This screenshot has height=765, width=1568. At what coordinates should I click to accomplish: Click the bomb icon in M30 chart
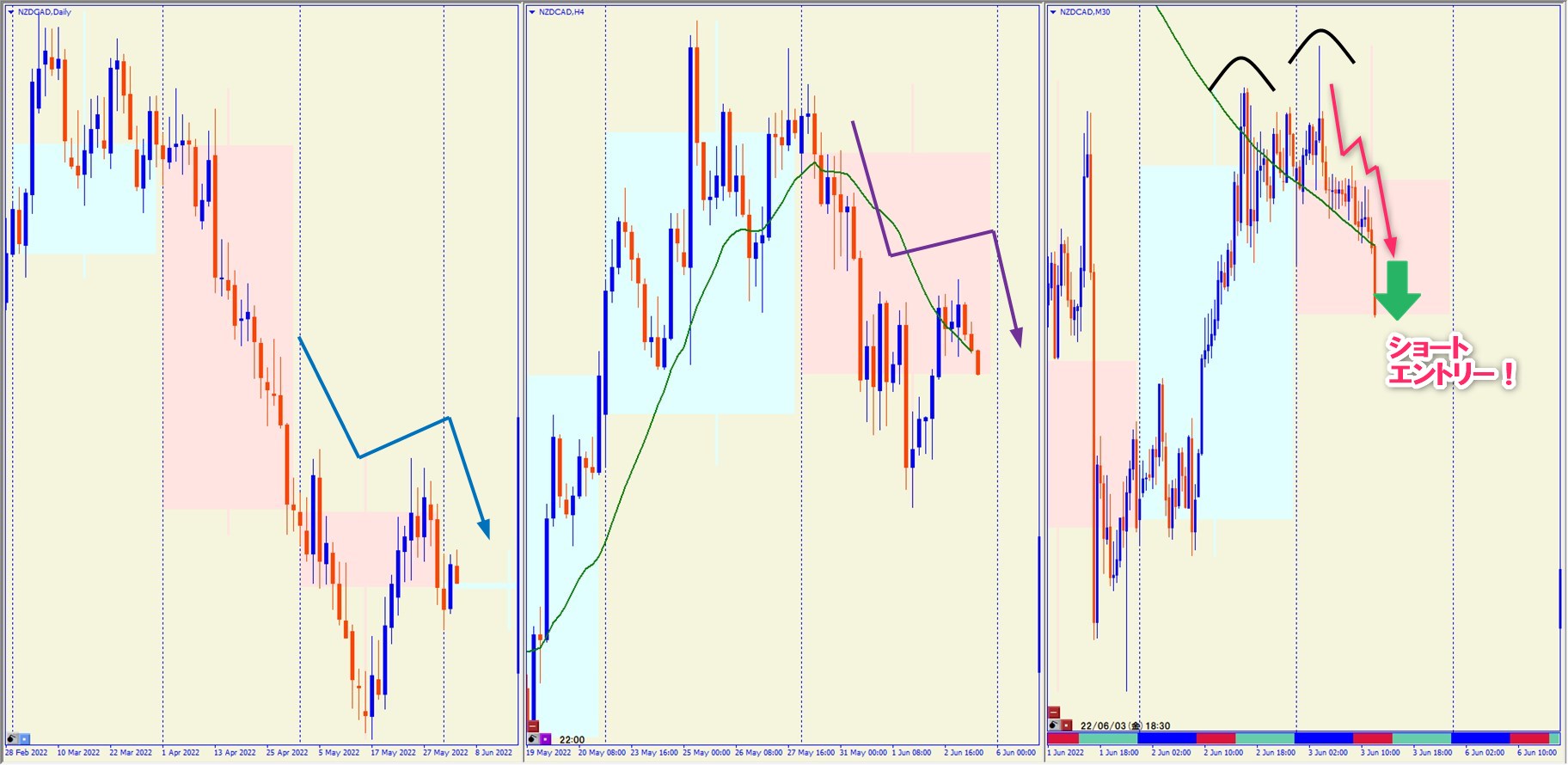(1054, 725)
